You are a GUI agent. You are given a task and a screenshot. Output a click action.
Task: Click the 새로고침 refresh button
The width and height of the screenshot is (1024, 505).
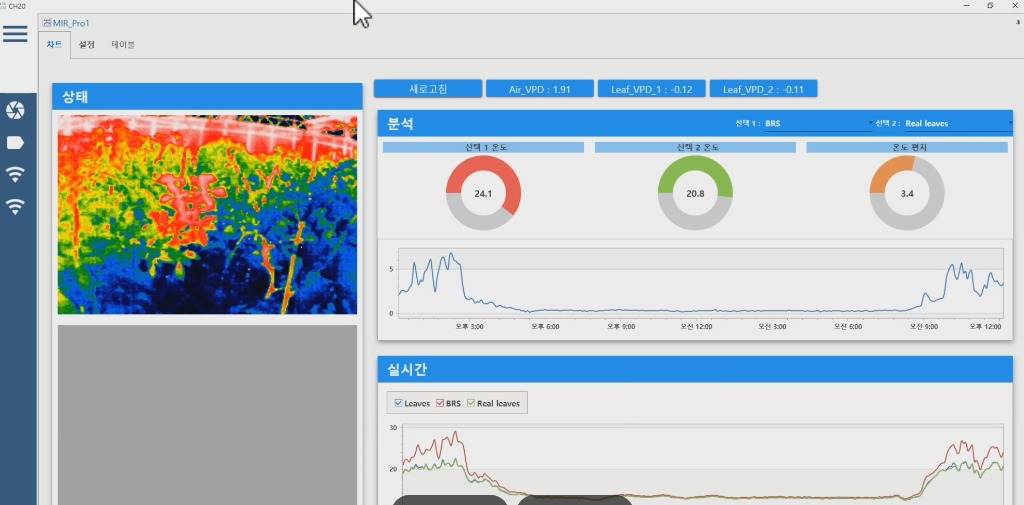point(428,89)
